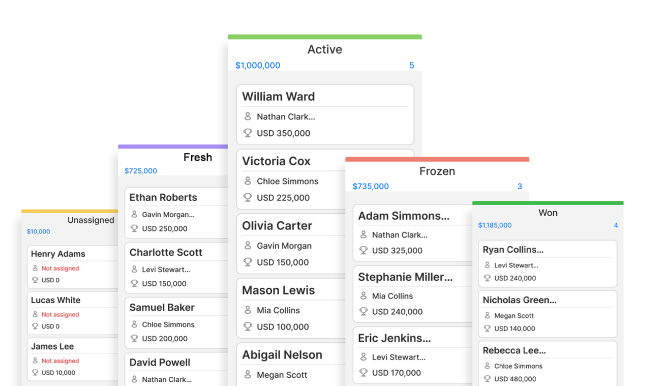
Task: Open the Eric Jenkins deal card
Action: pos(413,355)
